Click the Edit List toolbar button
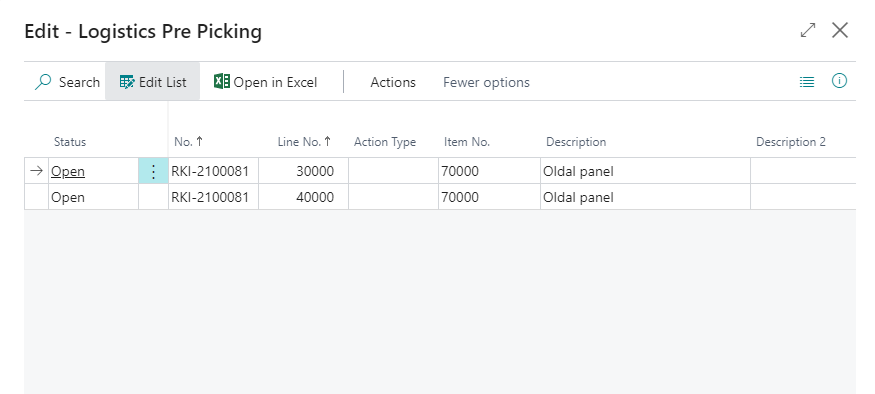The height and width of the screenshot is (394, 875). pyautogui.click(x=152, y=82)
